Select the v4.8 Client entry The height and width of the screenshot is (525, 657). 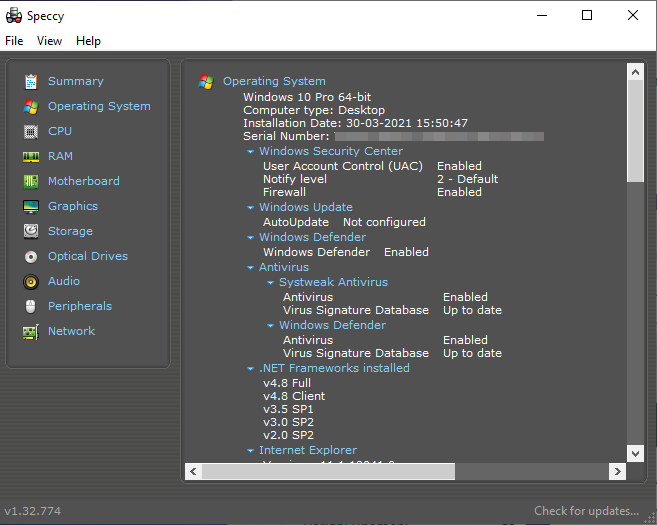coord(294,396)
